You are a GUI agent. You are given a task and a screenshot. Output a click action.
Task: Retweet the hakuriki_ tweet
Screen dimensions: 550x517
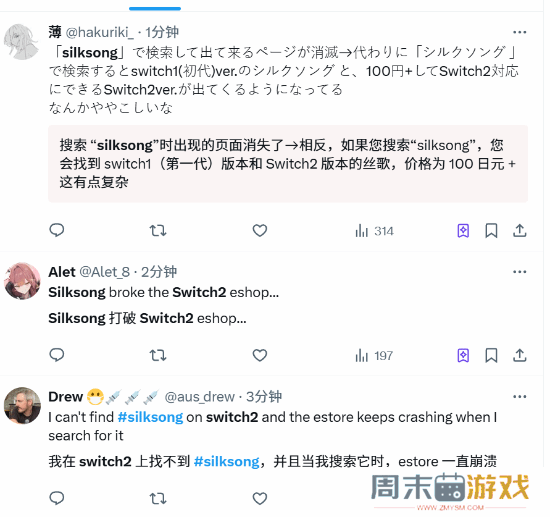pos(158,230)
